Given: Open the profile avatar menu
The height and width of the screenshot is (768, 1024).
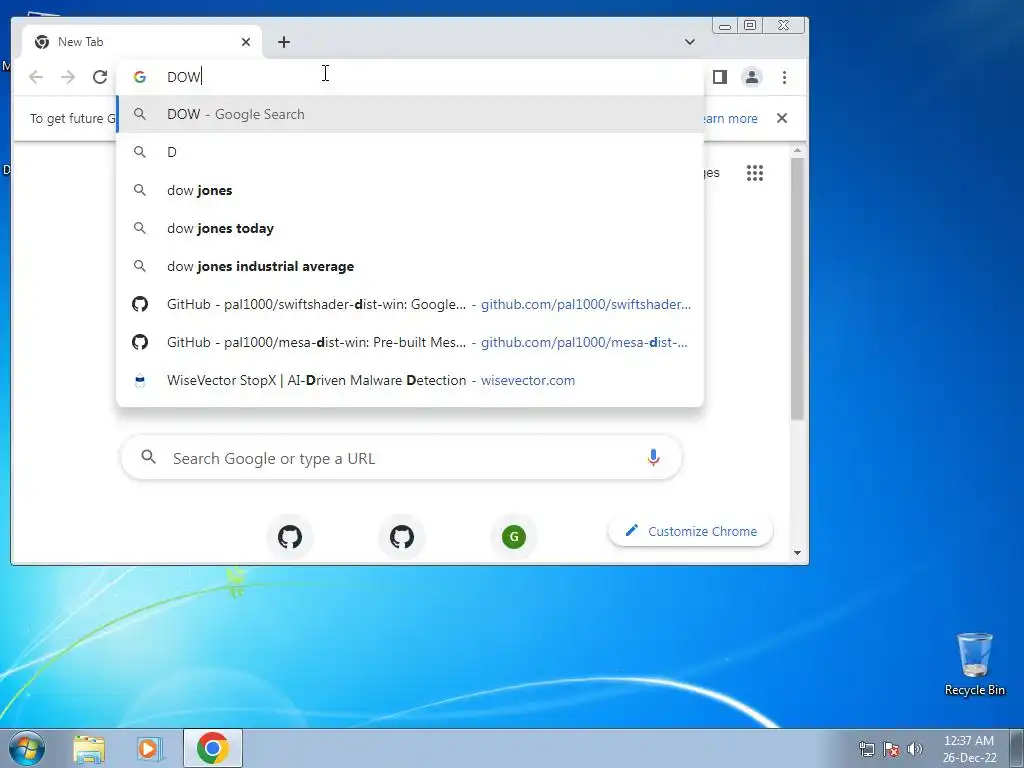Looking at the screenshot, I should tap(752, 77).
